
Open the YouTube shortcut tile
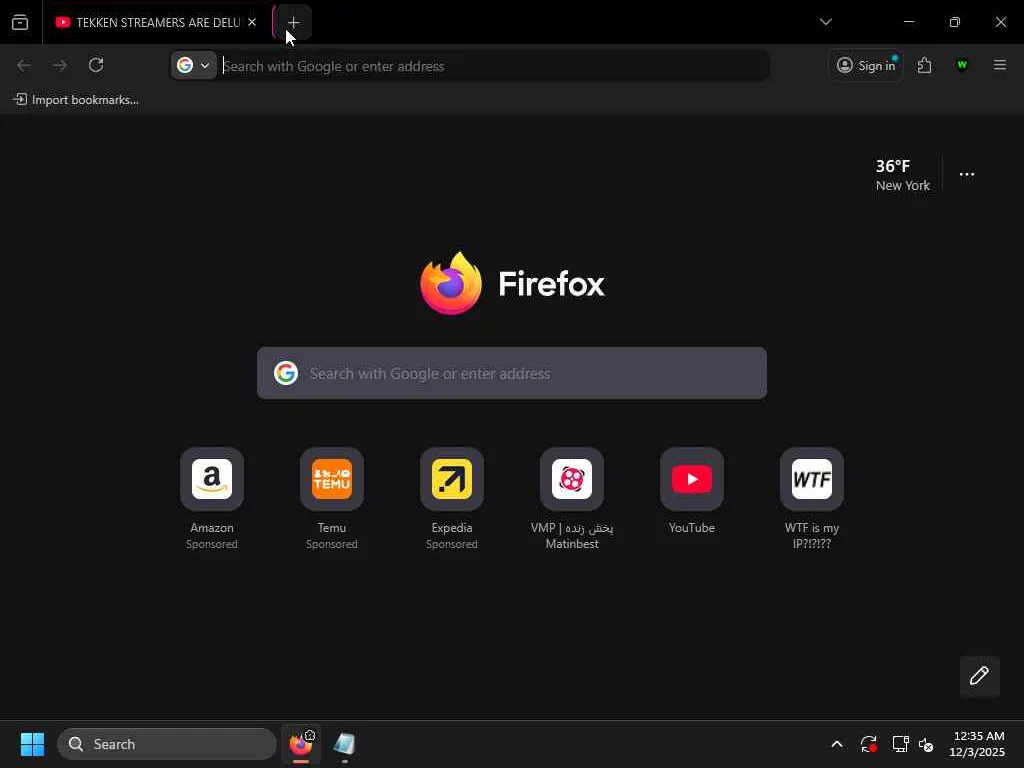point(692,491)
